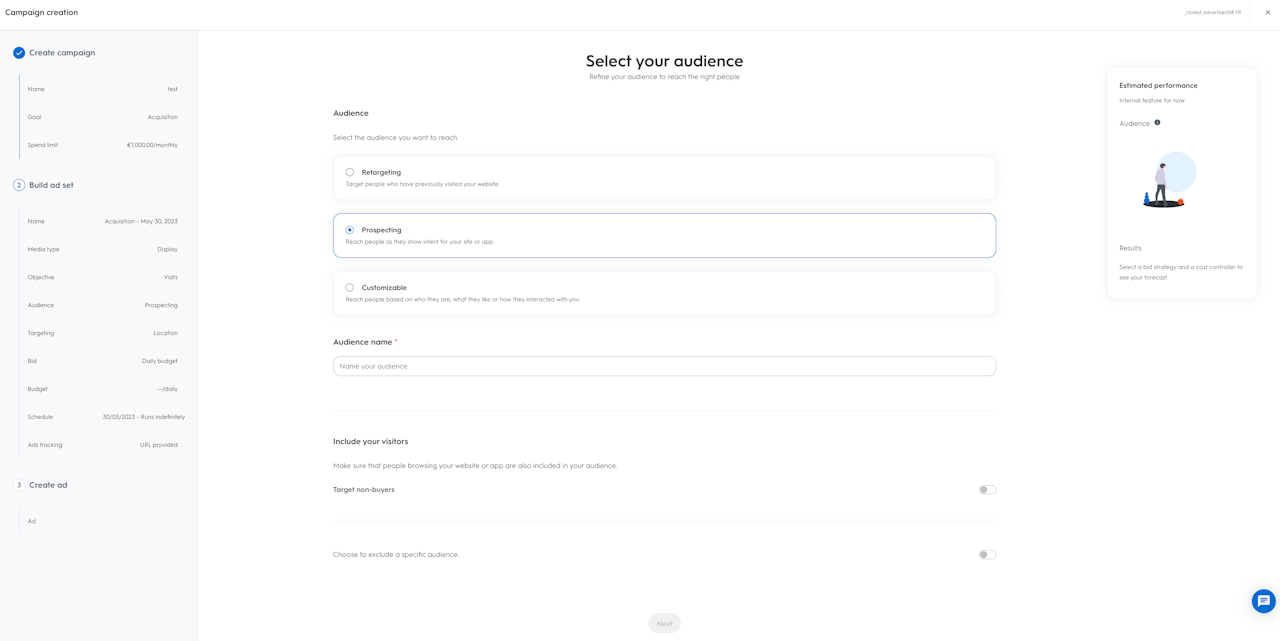This screenshot has width=1280, height=641.
Task: Click the Spend limit sidebar entry
Action: tap(102, 145)
